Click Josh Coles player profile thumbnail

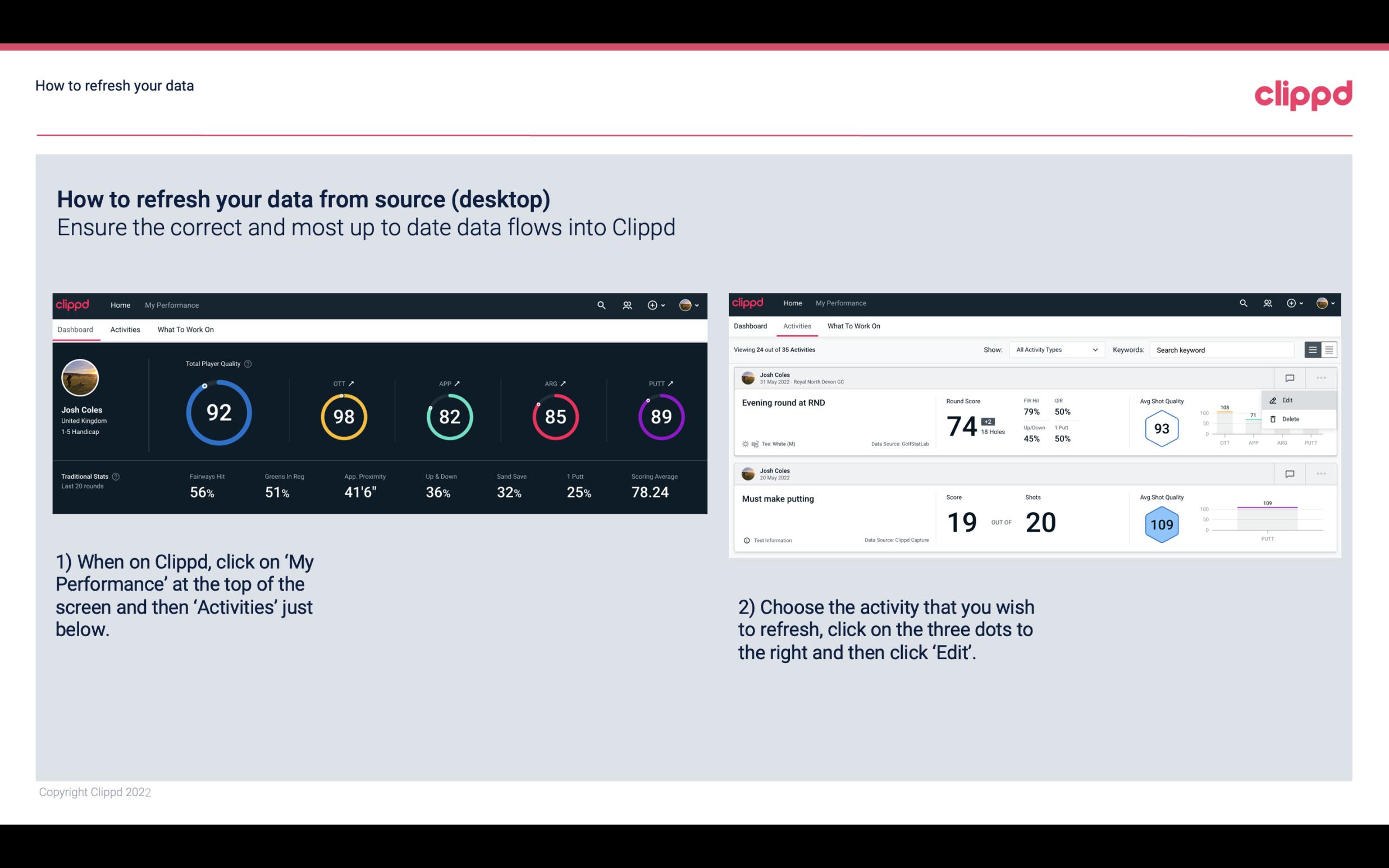[x=80, y=380]
